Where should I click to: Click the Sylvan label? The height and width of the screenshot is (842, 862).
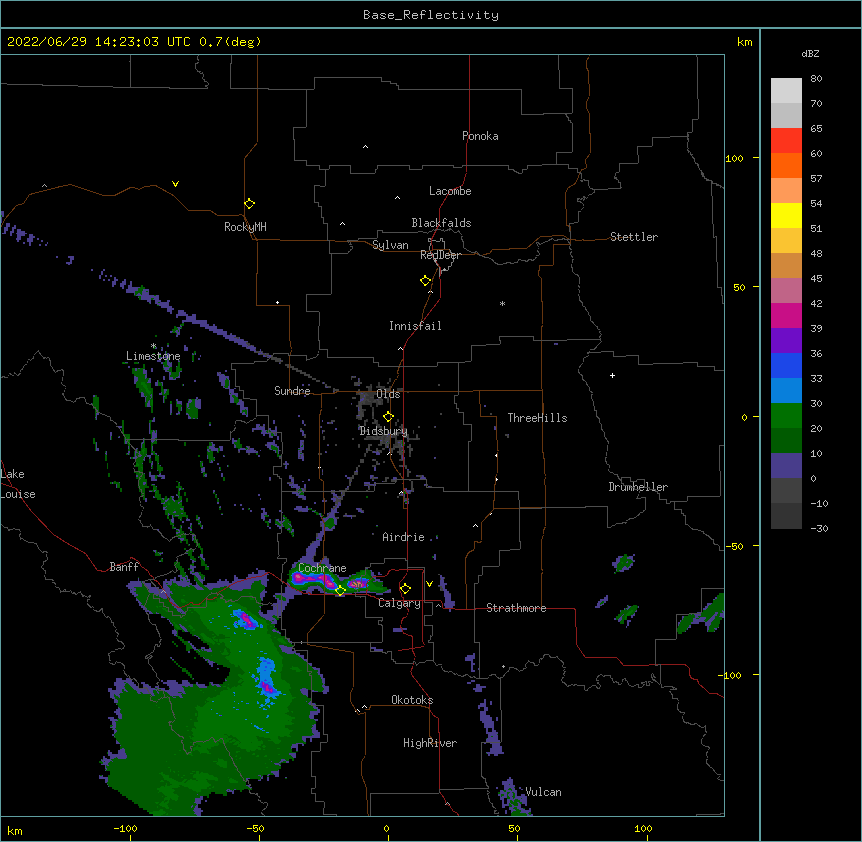[x=390, y=245]
